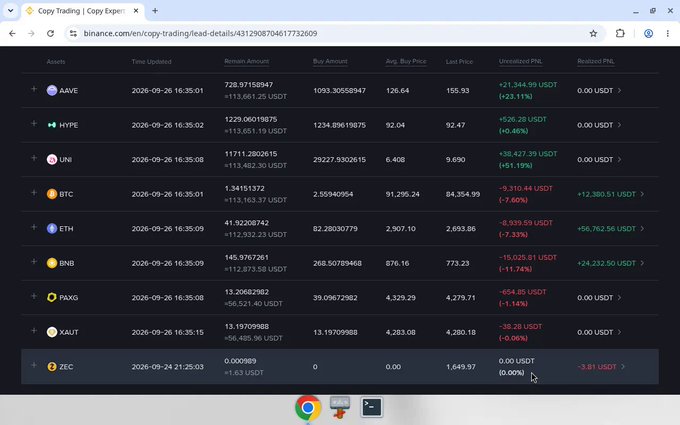Image resolution: width=680 pixels, height=425 pixels.
Task: Close the Copy Trading tab
Action: 136,11
